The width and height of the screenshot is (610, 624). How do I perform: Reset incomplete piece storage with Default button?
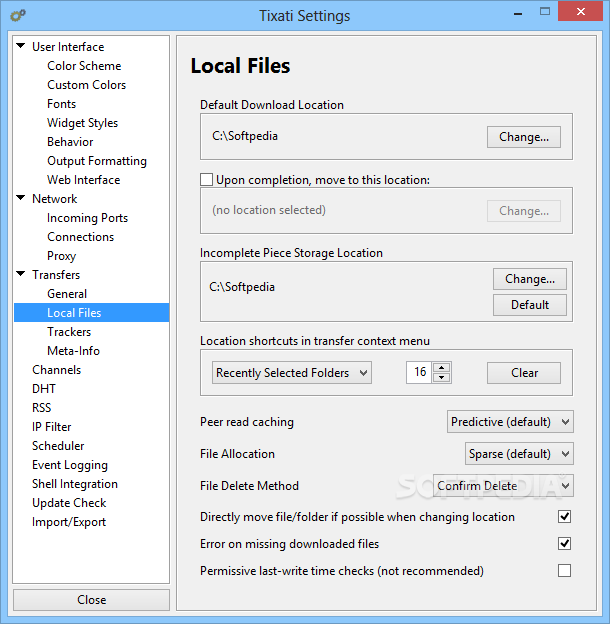coord(530,305)
